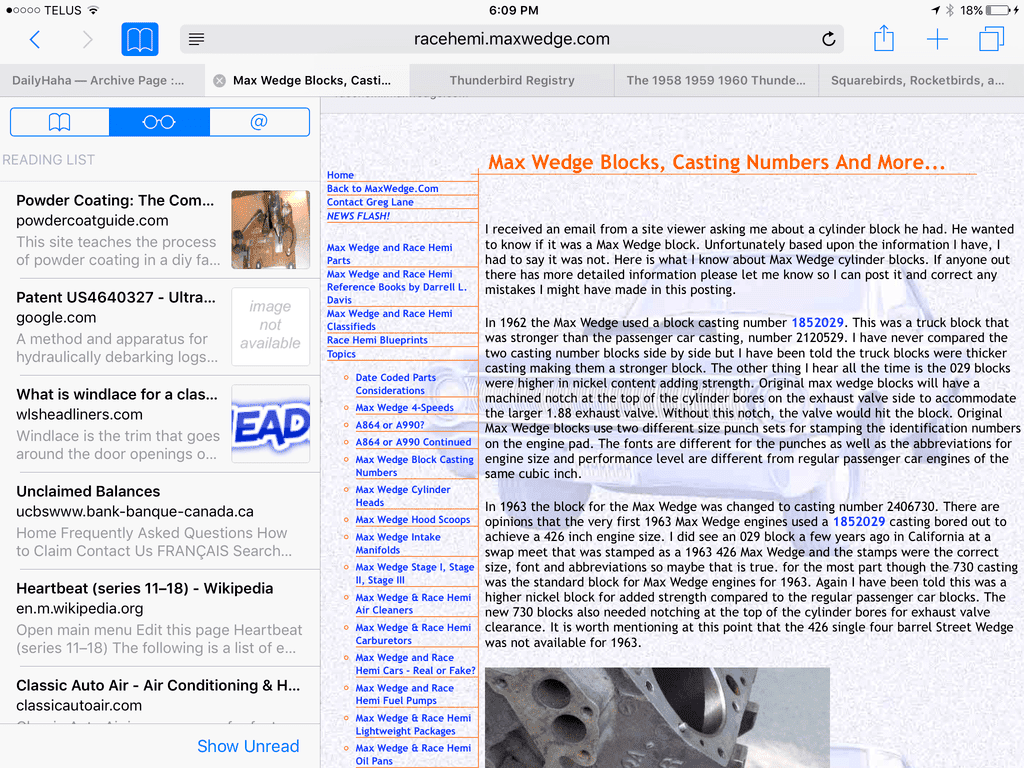This screenshot has width=1024, height=768.
Task: Reload the page with refresh icon
Action: 828,39
